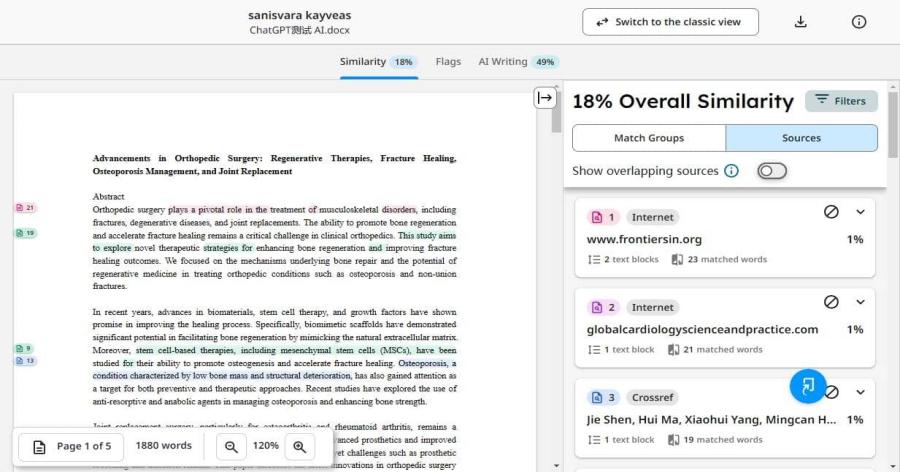
Task: Expand source 1 www.frontiersin.org details
Action: 860,212
